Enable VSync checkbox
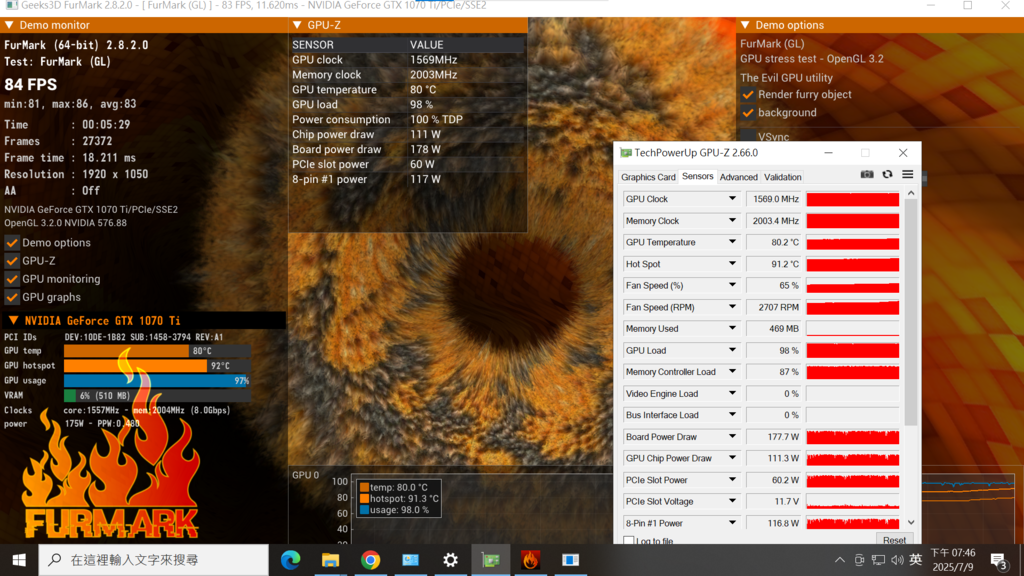1024x576 pixels. click(748, 136)
